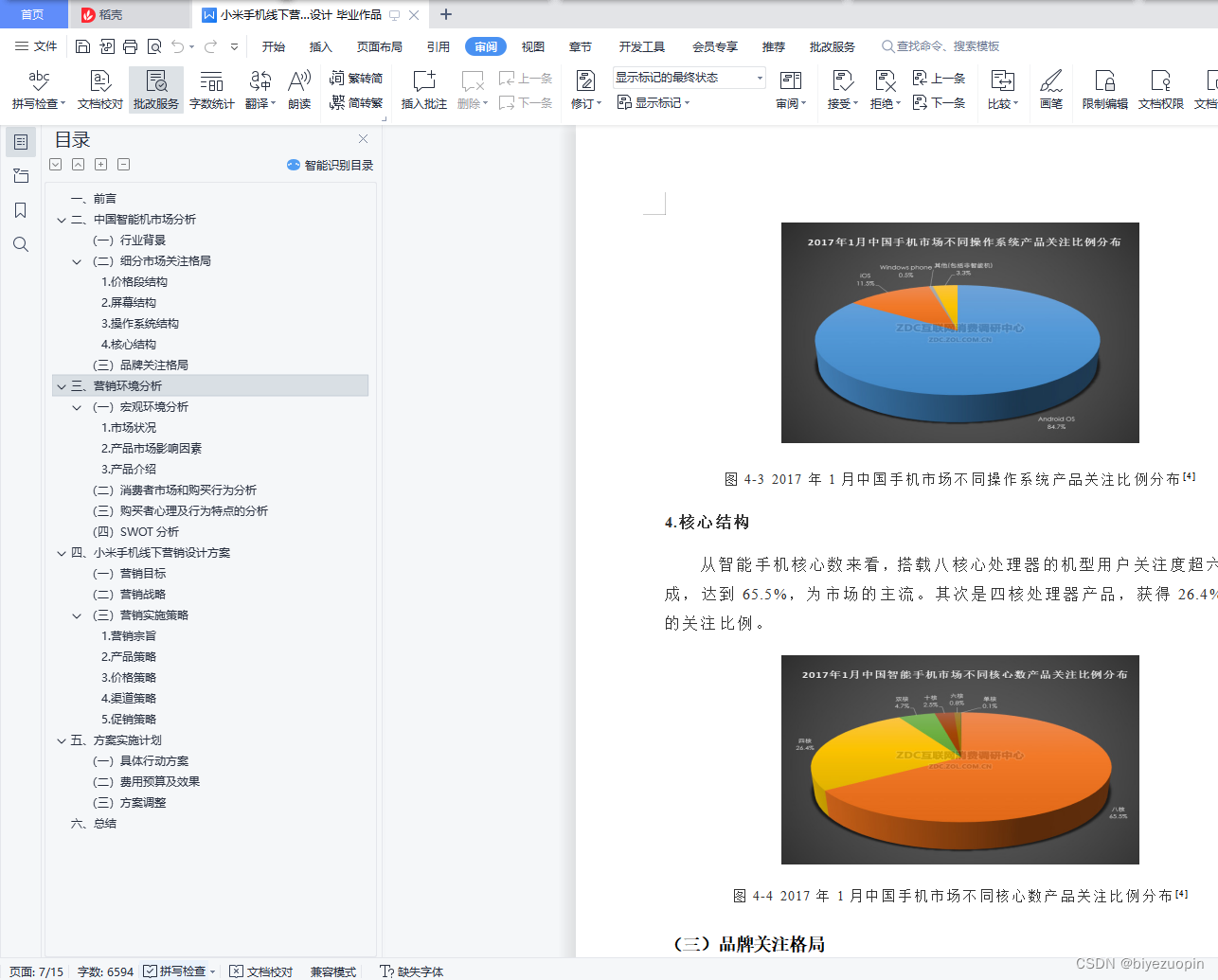1218x980 pixels.
Task: Open the compare (比较) documents tool
Action: 1003,90
